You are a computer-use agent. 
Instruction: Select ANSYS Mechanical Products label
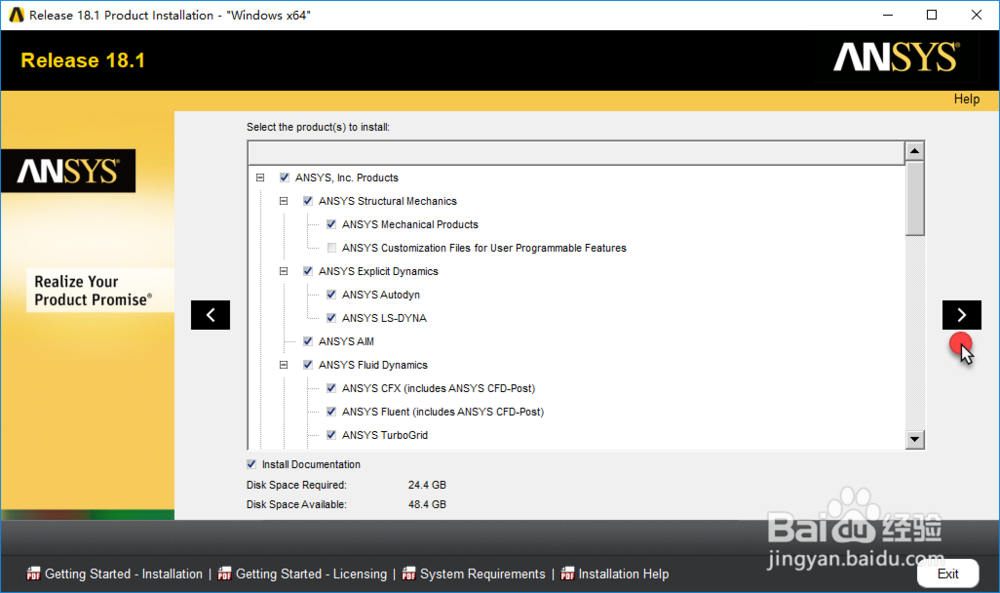[x=410, y=224]
